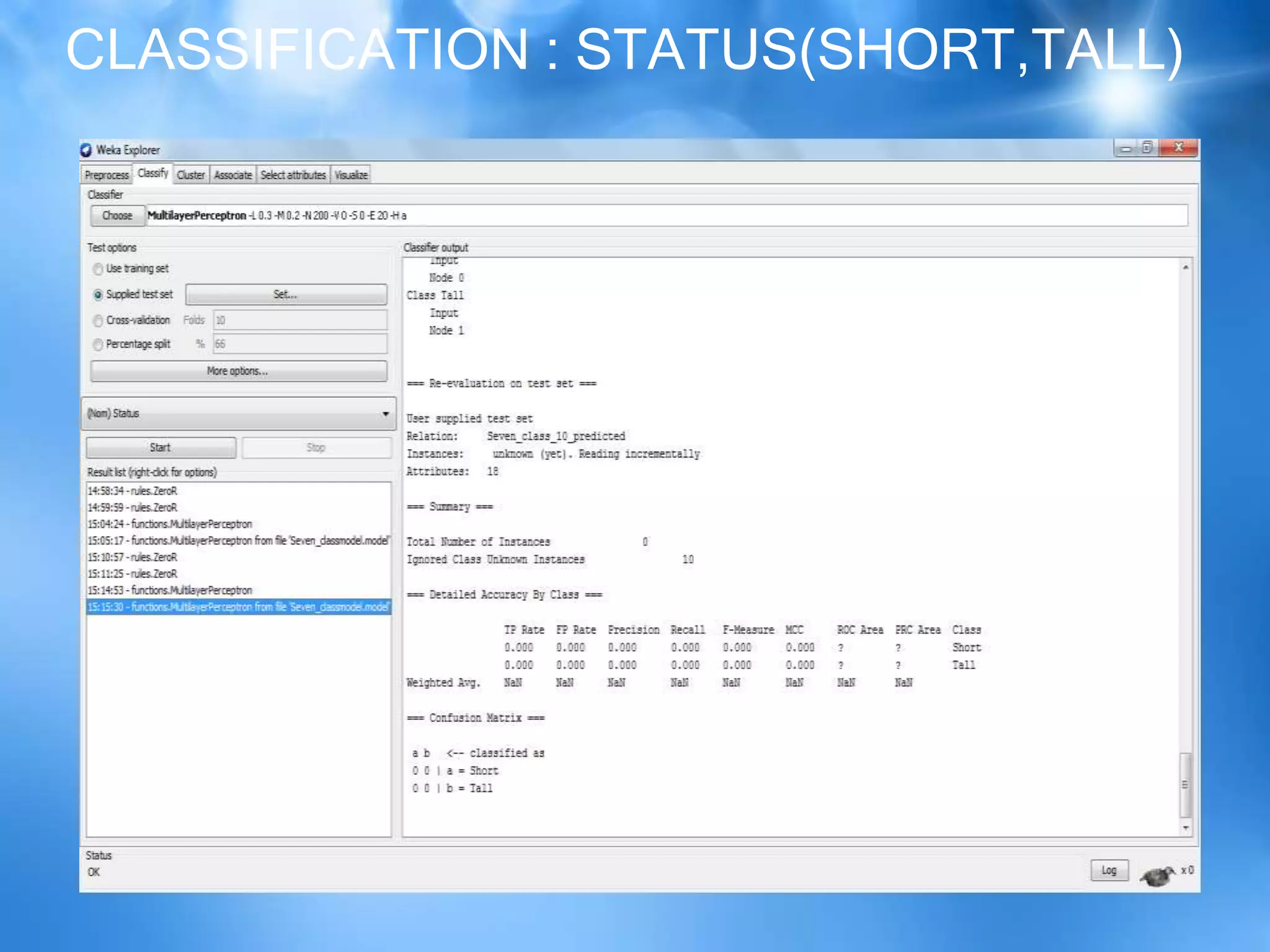This screenshot has width=1270, height=952.
Task: Click the Start button
Action: [161, 447]
